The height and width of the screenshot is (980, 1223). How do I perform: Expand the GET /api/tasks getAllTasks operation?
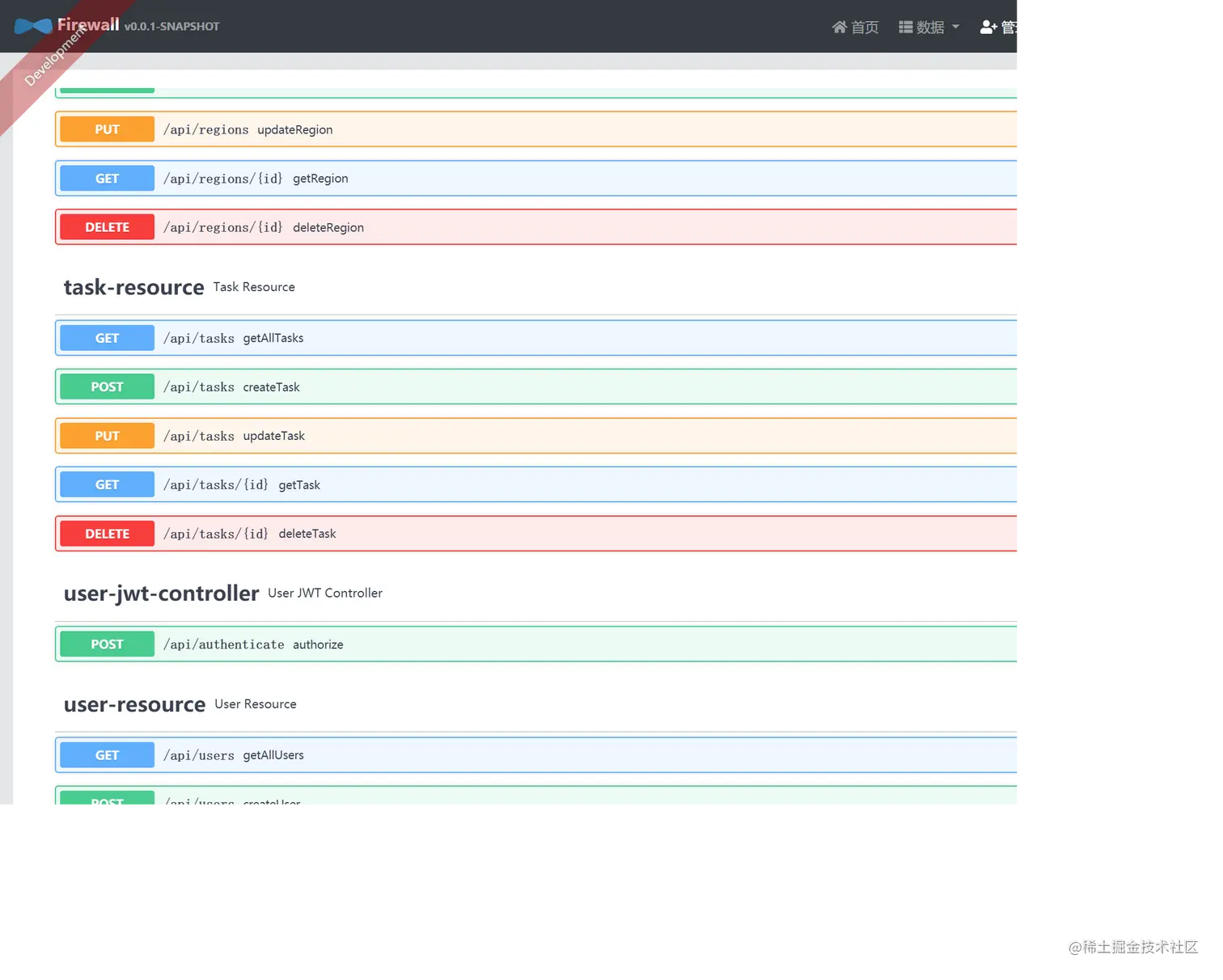point(535,338)
